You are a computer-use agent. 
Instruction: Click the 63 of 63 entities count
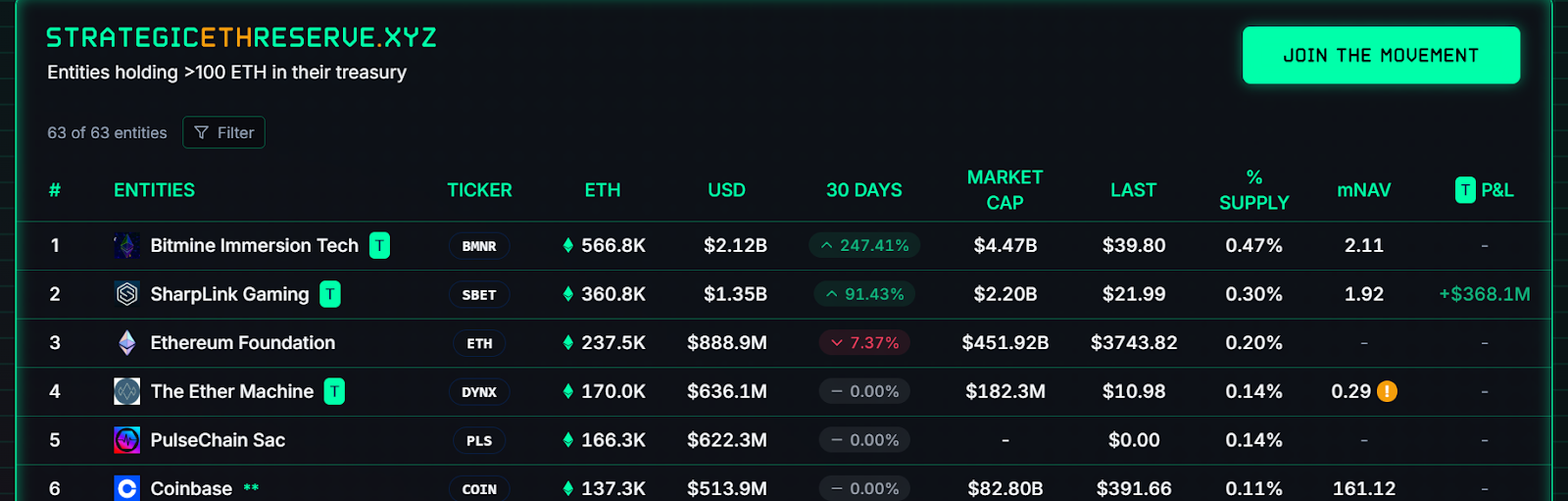(107, 132)
